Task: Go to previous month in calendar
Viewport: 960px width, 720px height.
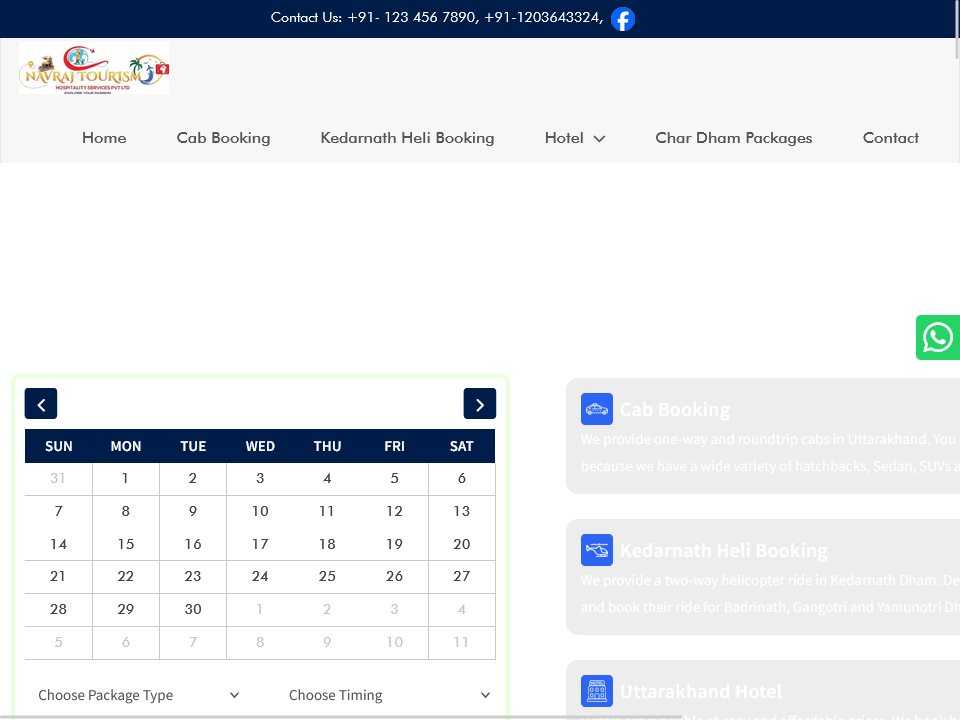Action: tap(41, 404)
